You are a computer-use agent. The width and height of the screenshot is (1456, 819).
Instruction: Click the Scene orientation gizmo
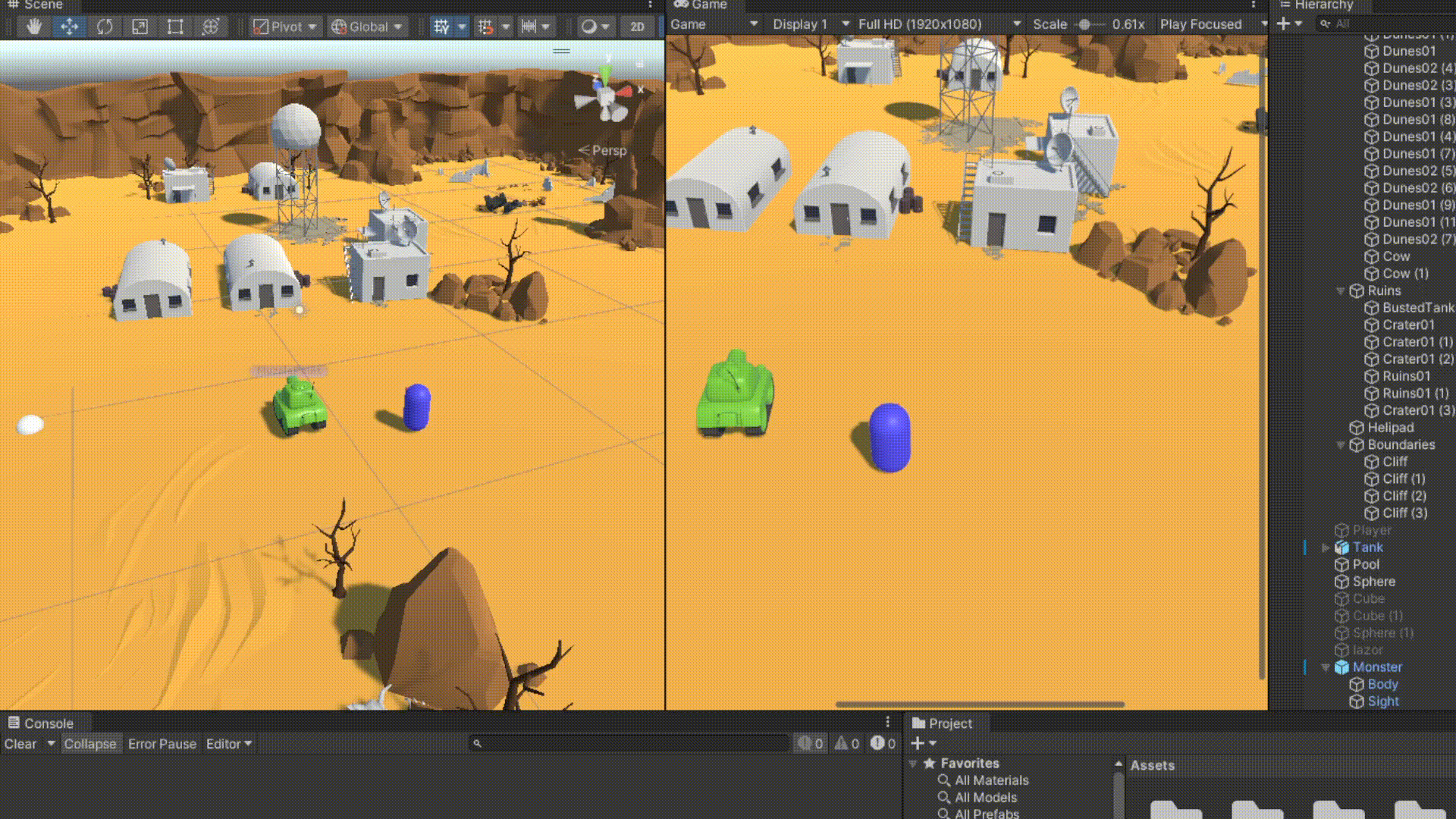pos(604,97)
